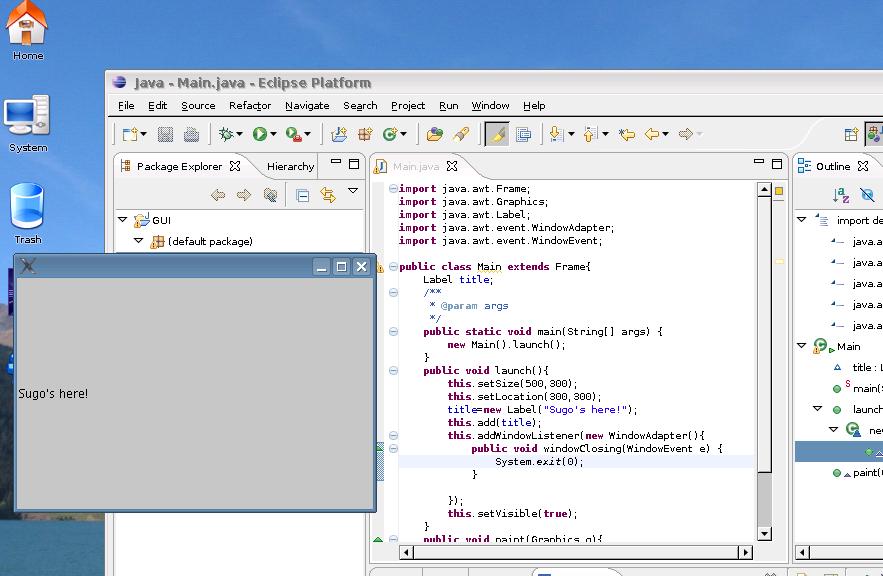Toggle Mark Occurrences highlighter button
This screenshot has width=883, height=576.
[497, 134]
